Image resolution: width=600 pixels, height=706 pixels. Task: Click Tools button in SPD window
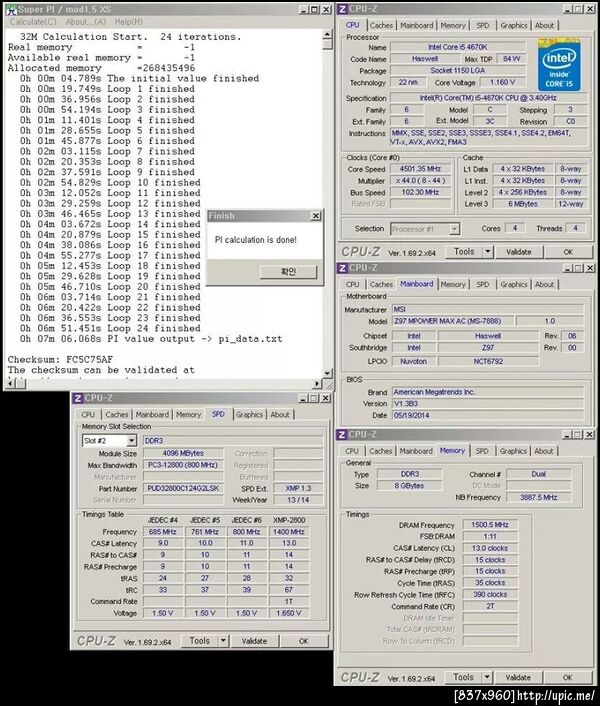pos(199,641)
